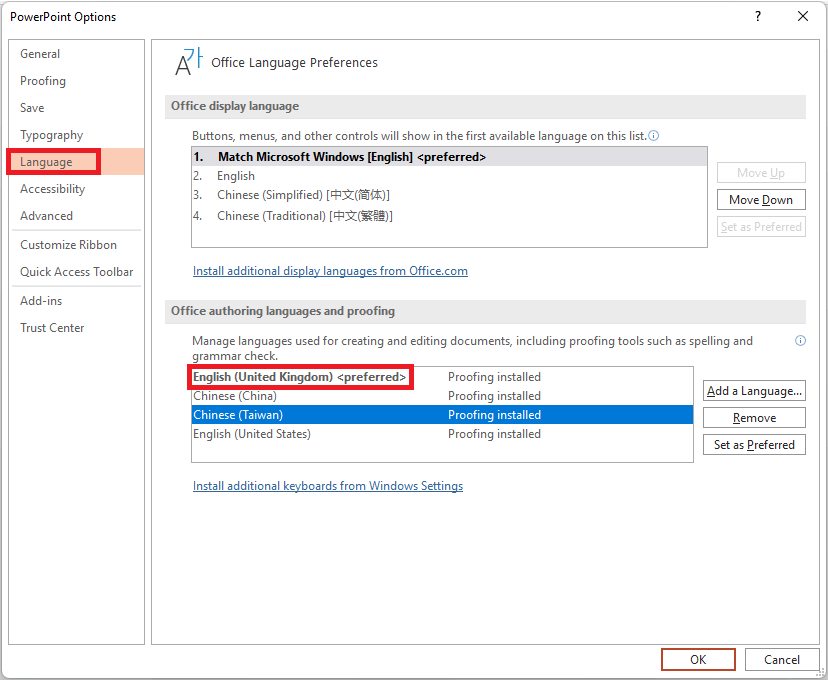Select Chinese (China) authoring language
Viewport: 828px width, 680px height.
coord(443,396)
